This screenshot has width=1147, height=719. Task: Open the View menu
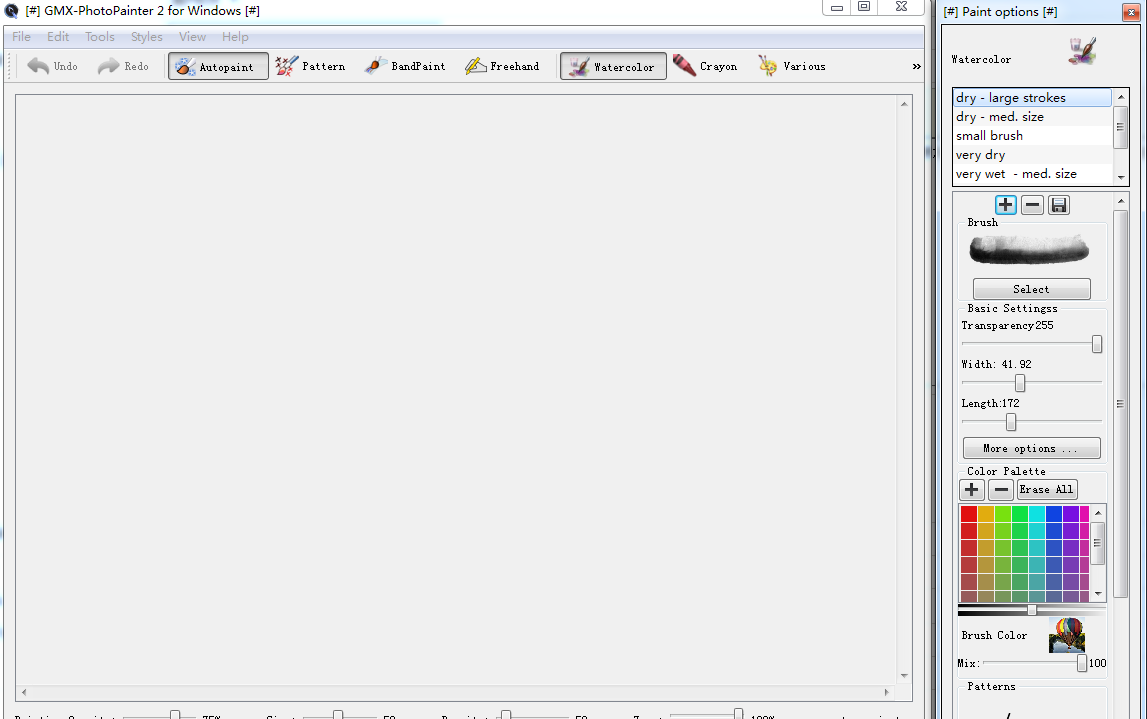[192, 37]
